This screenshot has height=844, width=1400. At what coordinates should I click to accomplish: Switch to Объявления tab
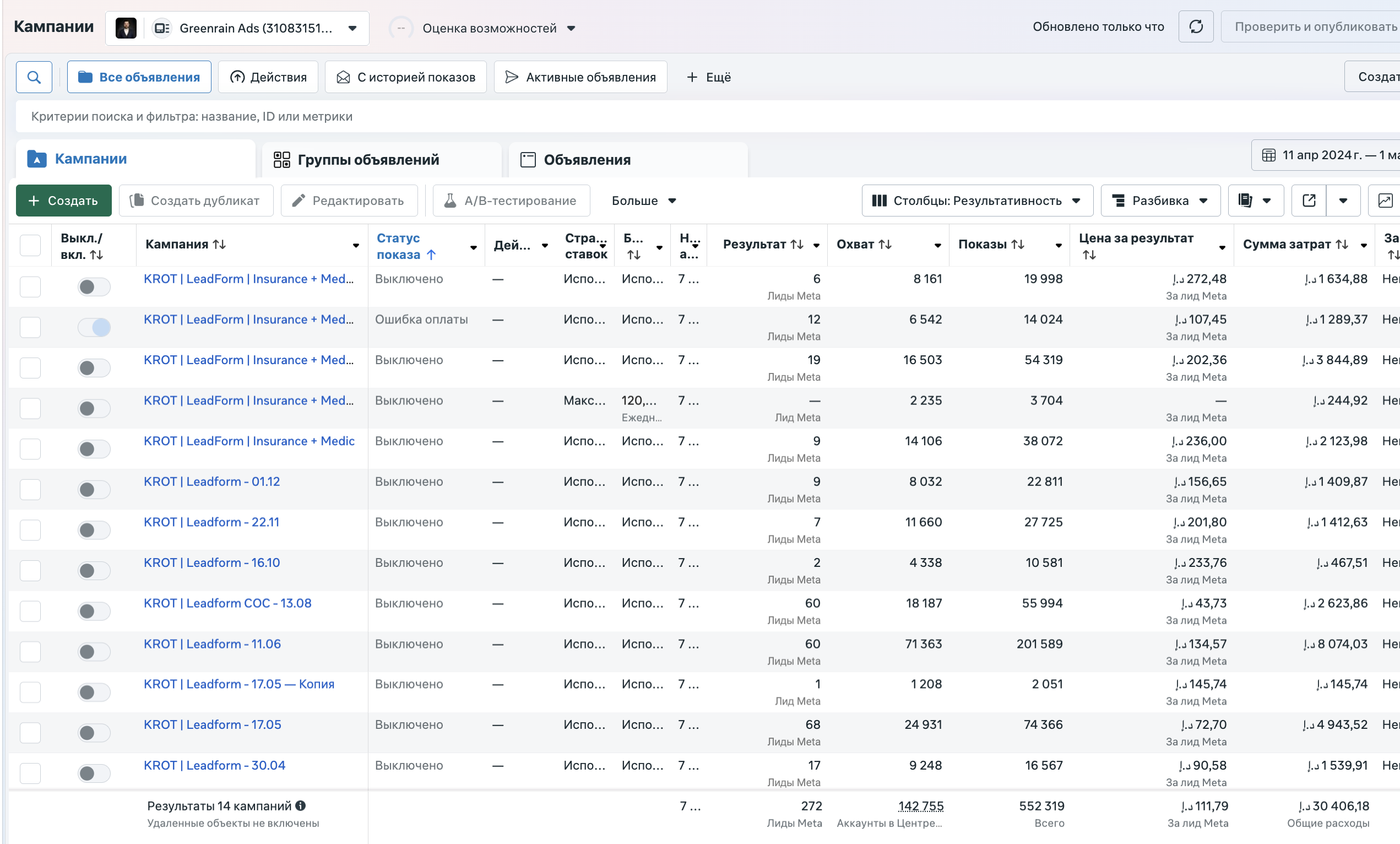tap(587, 160)
